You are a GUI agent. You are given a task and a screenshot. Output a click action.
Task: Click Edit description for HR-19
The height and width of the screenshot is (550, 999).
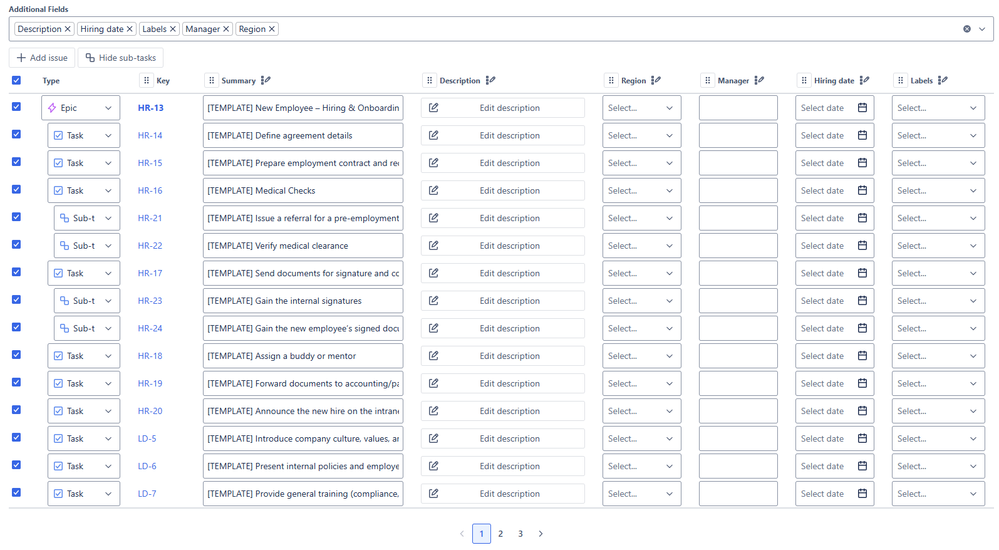[503, 384]
